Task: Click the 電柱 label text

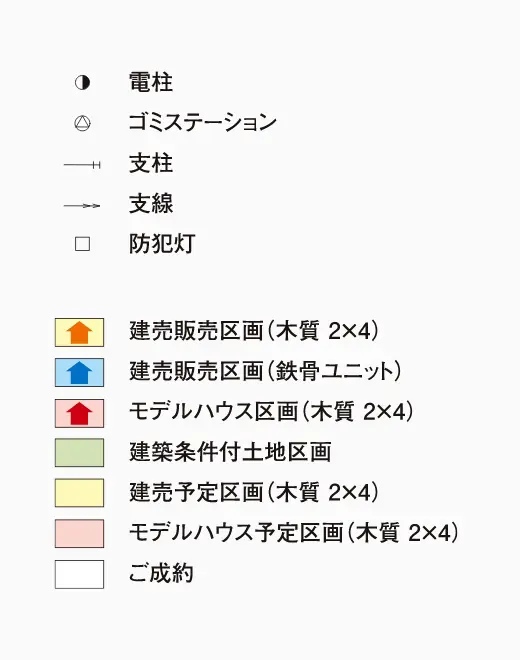Action: point(151,82)
